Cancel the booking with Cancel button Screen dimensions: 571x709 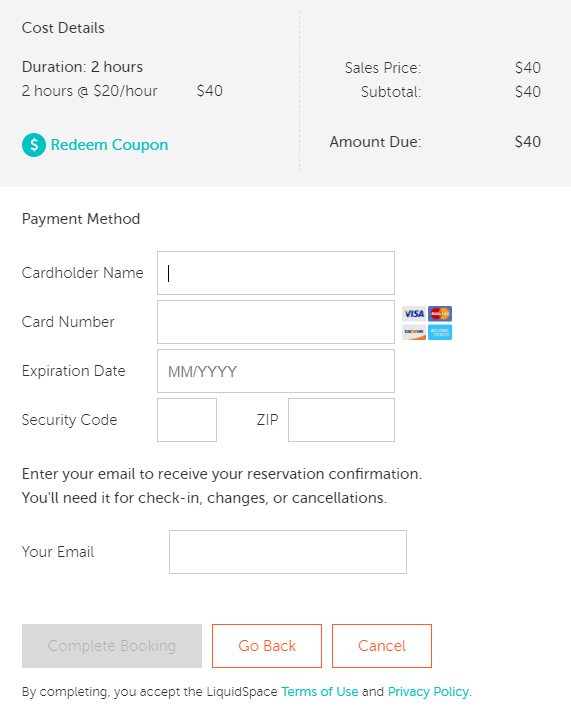pyautogui.click(x=382, y=646)
